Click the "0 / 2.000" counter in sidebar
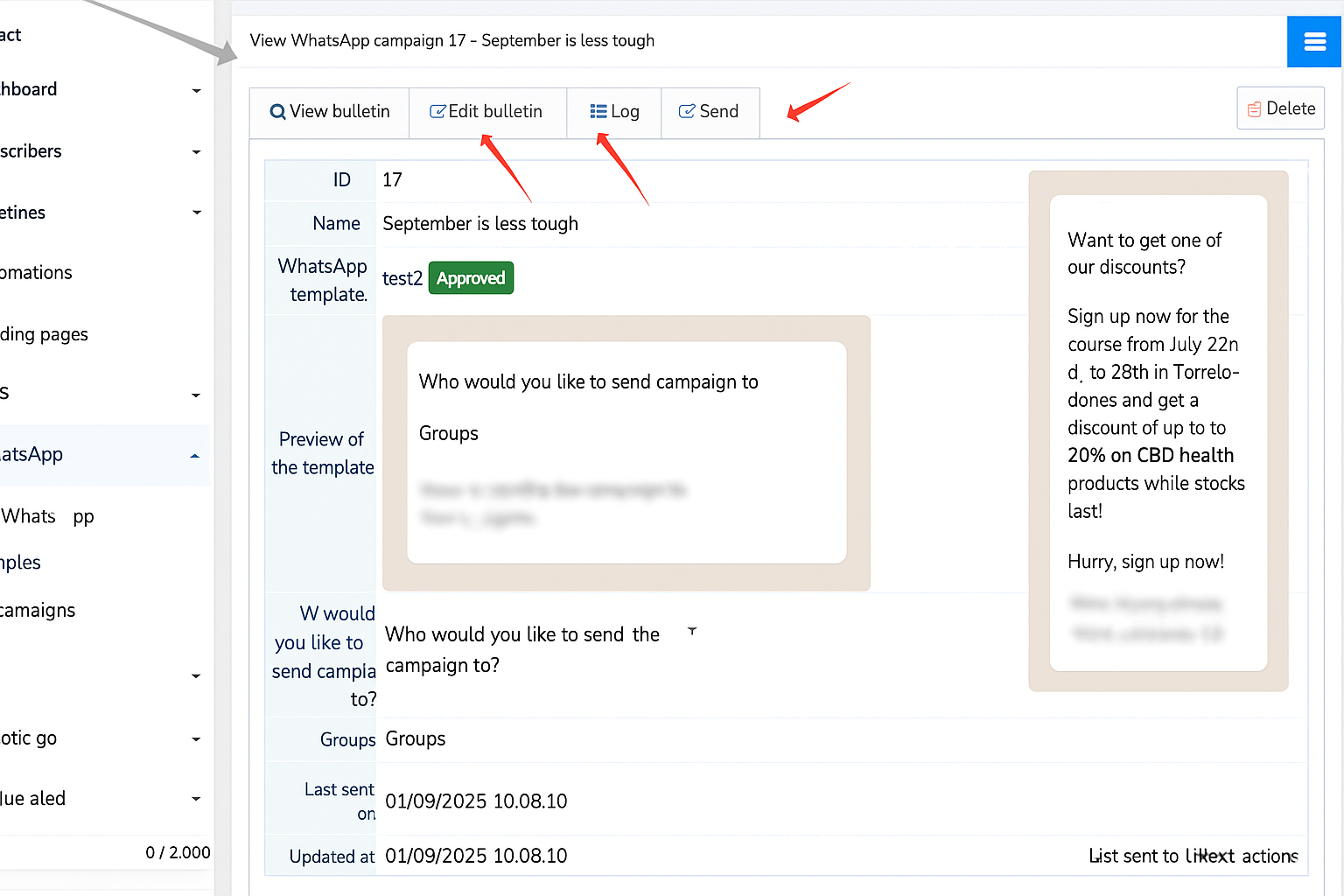1344x896 pixels. (x=178, y=852)
